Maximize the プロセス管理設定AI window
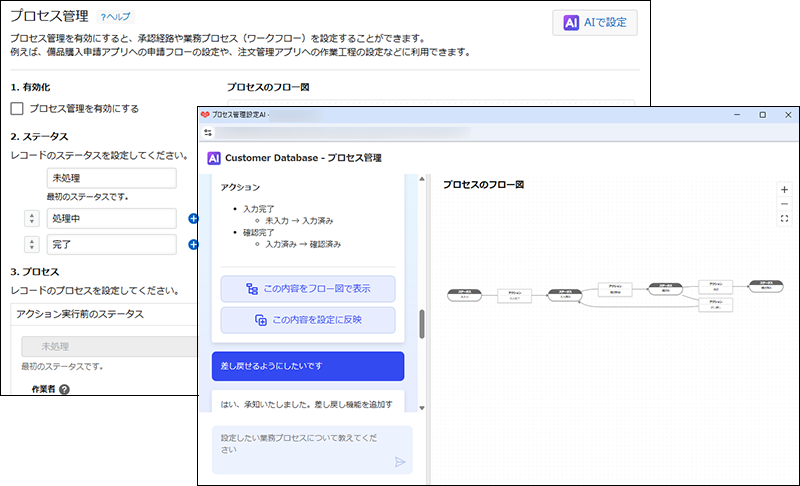Viewport: 800px width, 486px height. 762,115
